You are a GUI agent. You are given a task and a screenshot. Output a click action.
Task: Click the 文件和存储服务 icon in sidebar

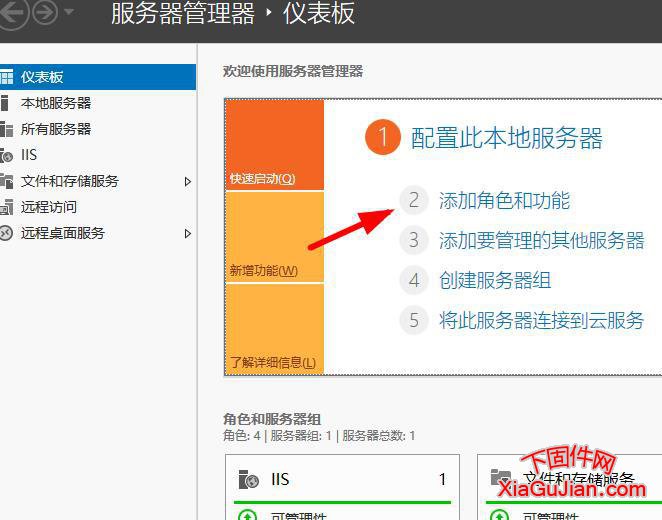pyautogui.click(x=6, y=181)
